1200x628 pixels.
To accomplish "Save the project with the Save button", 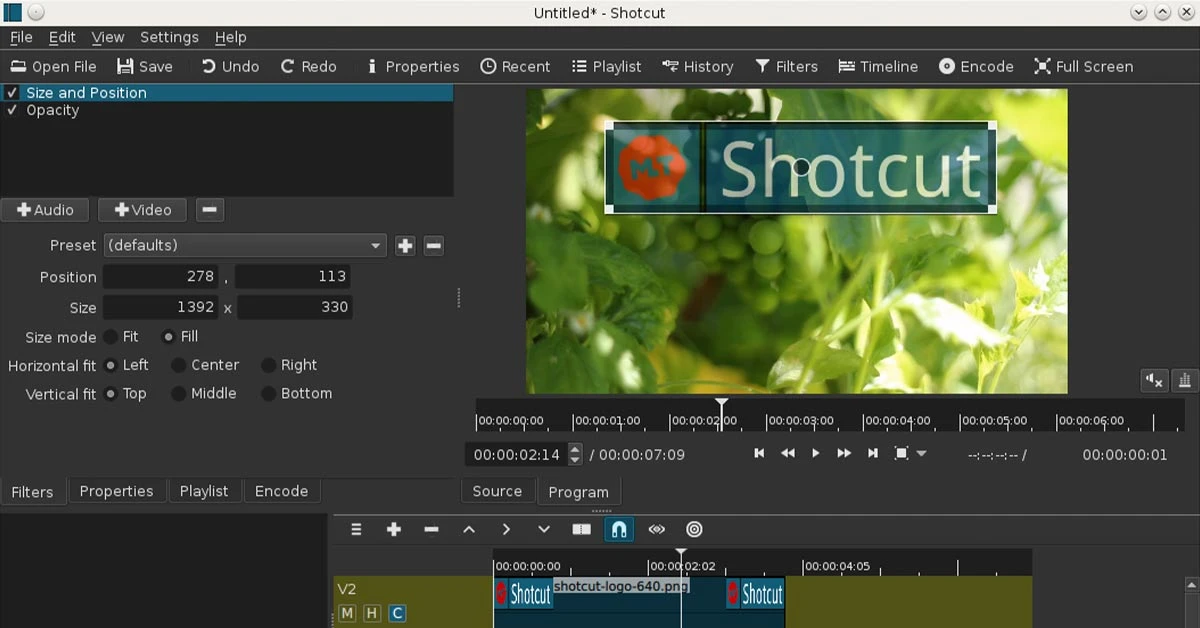I will (x=145, y=66).
